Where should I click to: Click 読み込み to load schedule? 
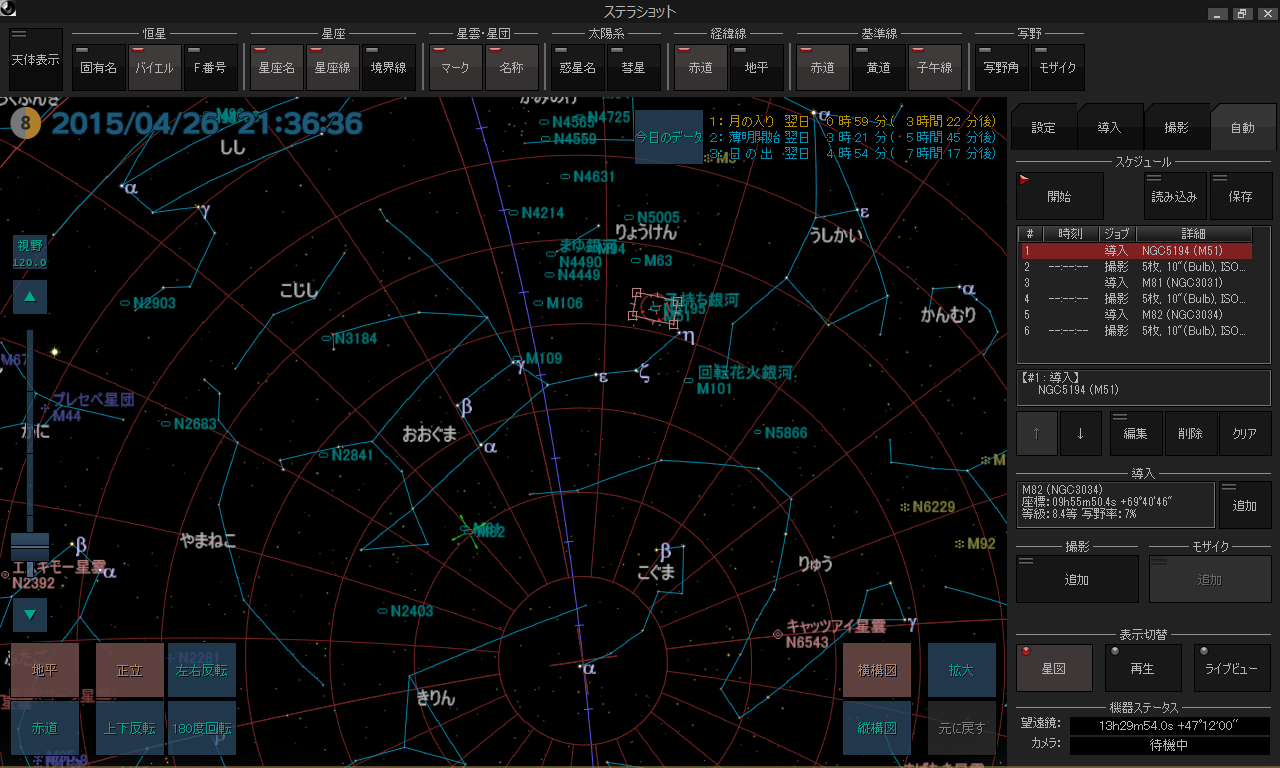tap(1175, 196)
